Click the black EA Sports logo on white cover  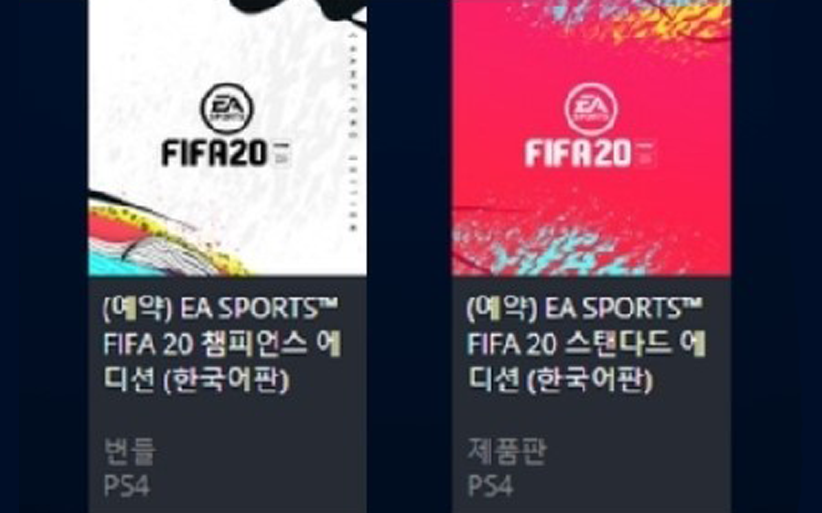pyautogui.click(x=226, y=108)
